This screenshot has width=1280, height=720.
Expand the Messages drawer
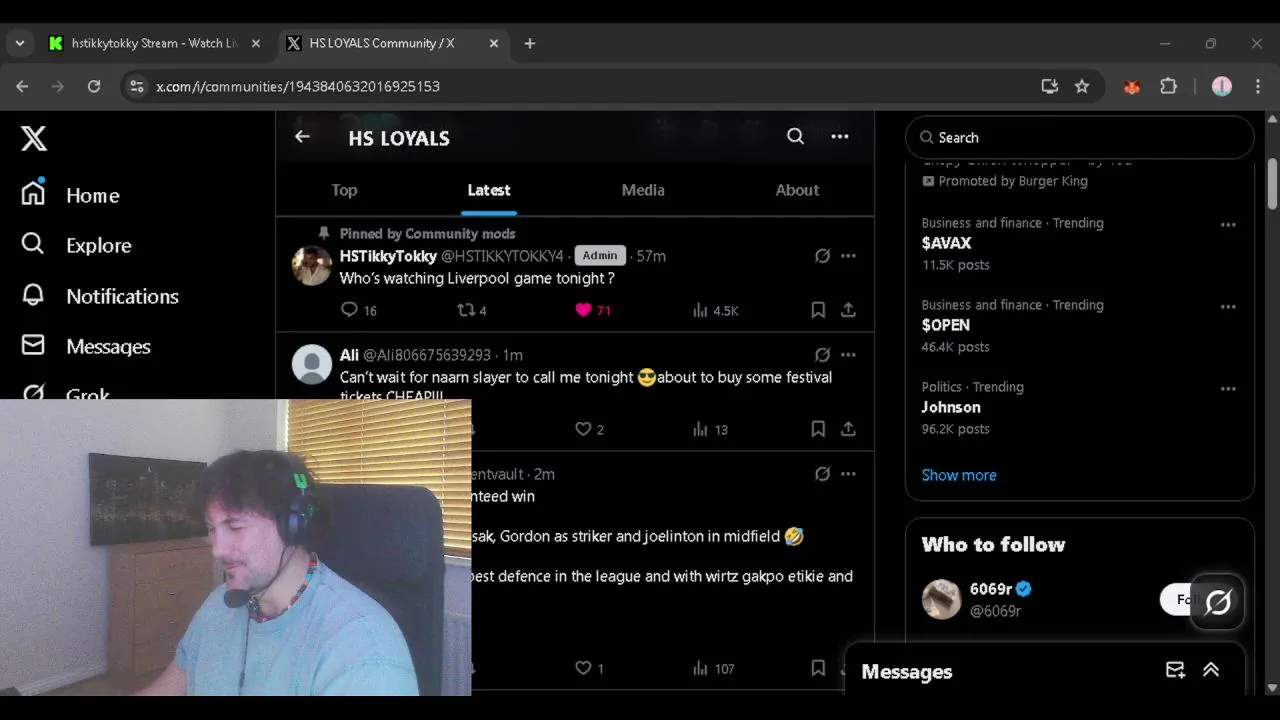click(x=1211, y=670)
